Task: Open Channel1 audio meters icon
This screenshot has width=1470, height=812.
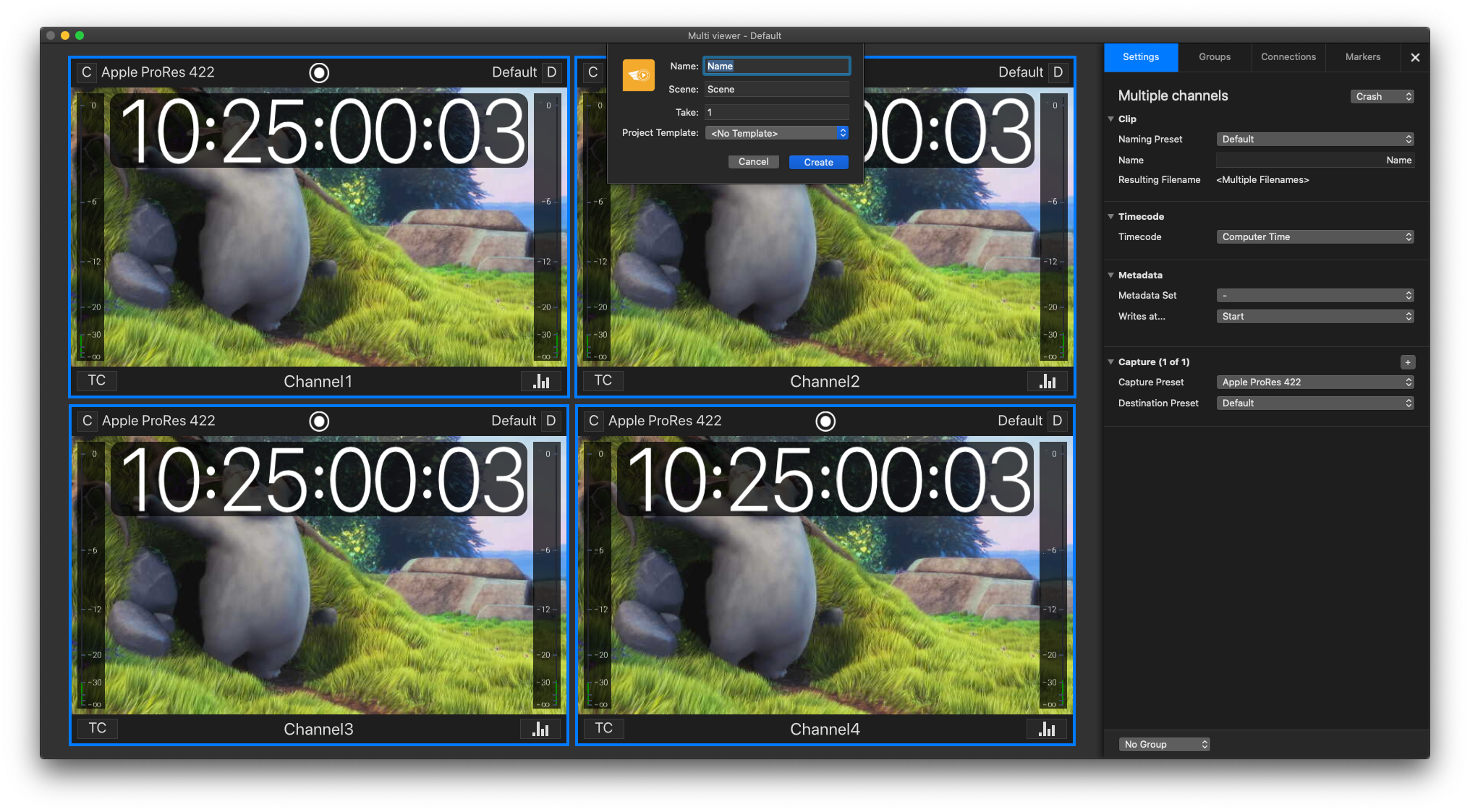Action: (541, 381)
